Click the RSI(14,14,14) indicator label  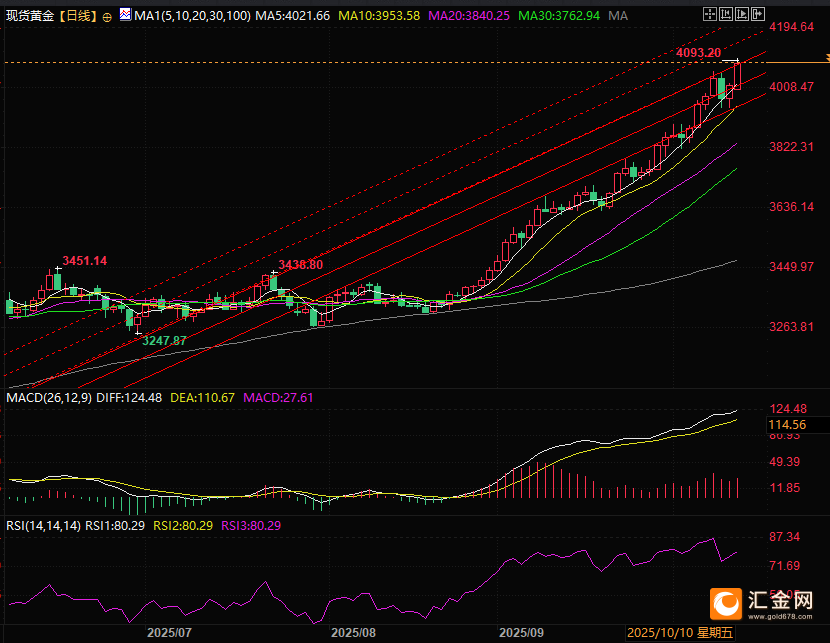click(x=43, y=526)
